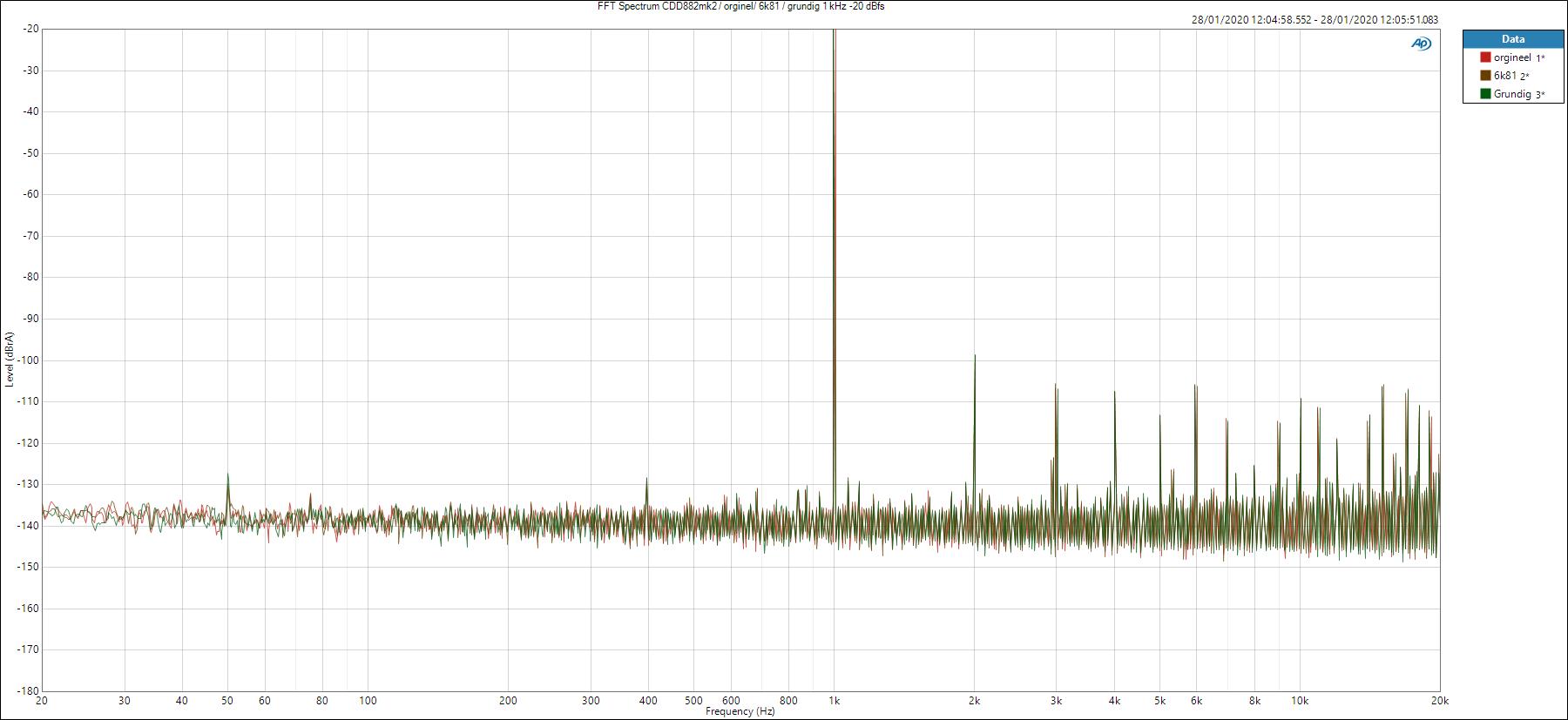The image size is (1568, 720).
Task: Click the -20 tick on the level axis
Action: 30,29
